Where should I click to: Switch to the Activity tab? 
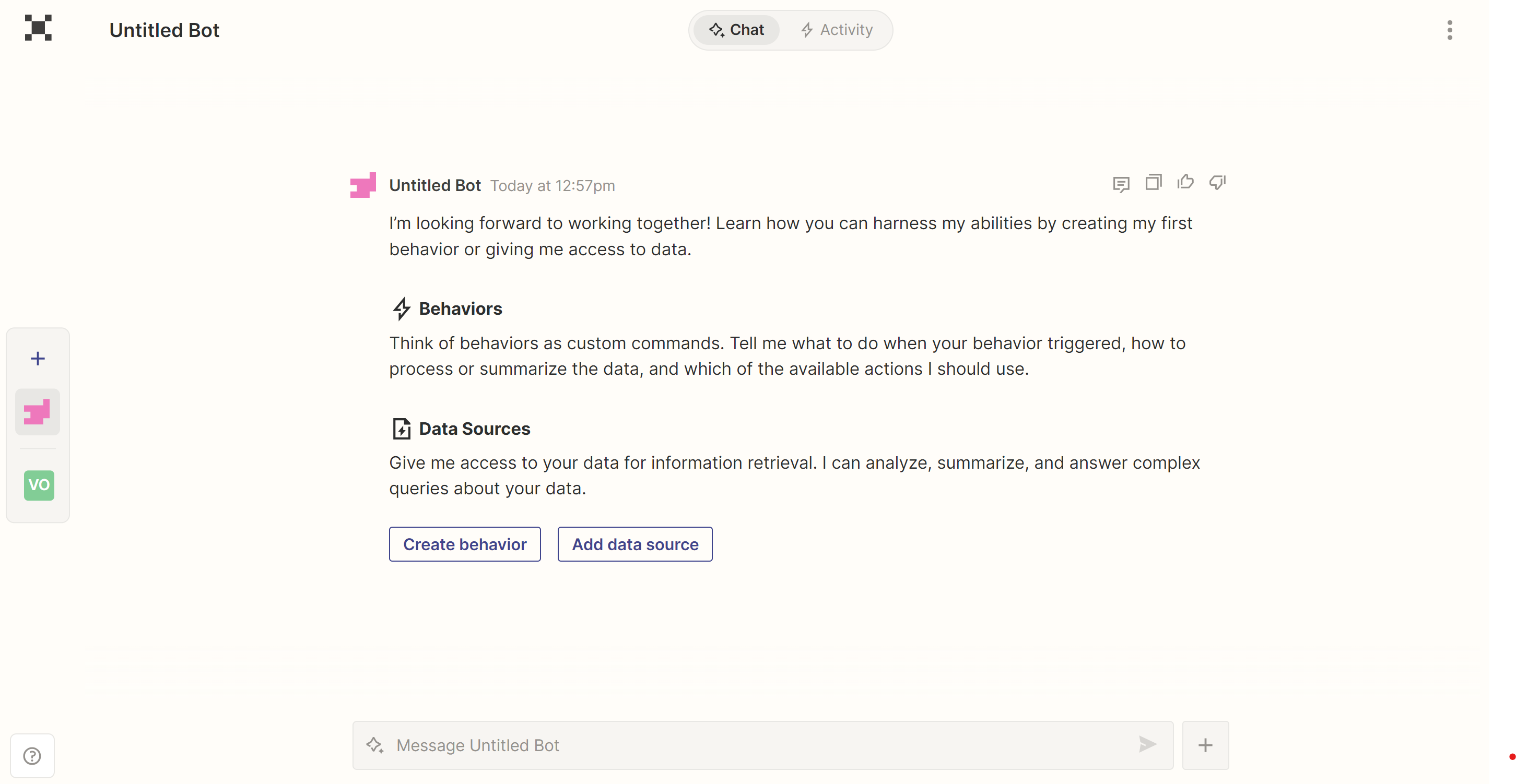pyautogui.click(x=836, y=30)
